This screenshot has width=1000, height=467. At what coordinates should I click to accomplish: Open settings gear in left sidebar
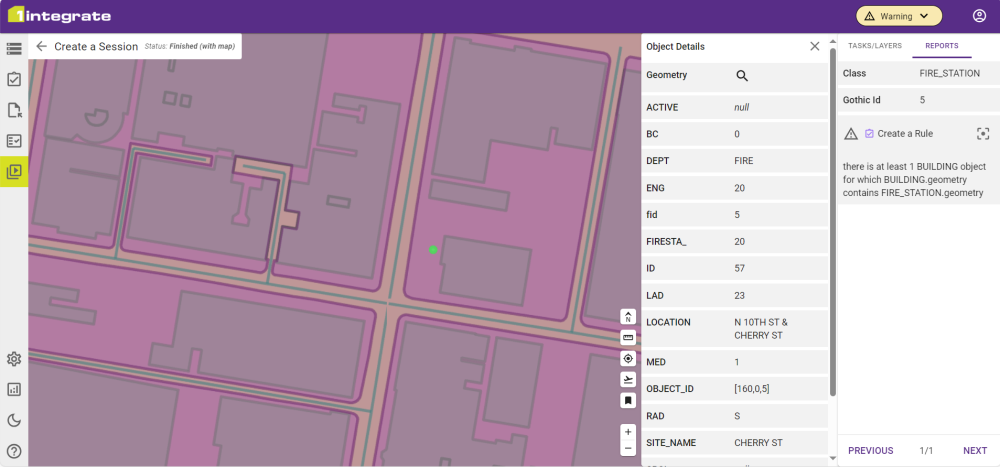(14, 359)
